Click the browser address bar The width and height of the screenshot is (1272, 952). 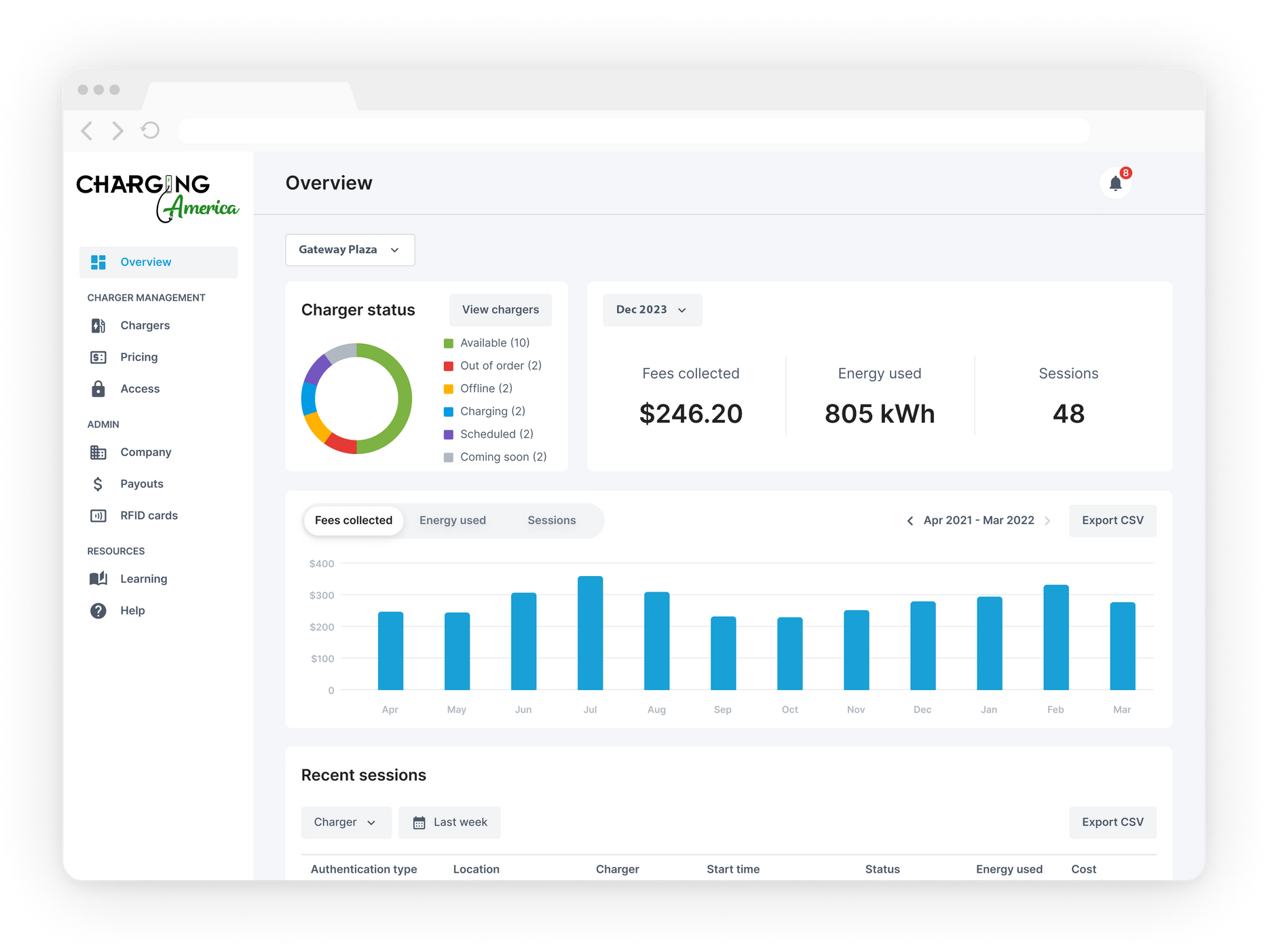[x=634, y=130]
